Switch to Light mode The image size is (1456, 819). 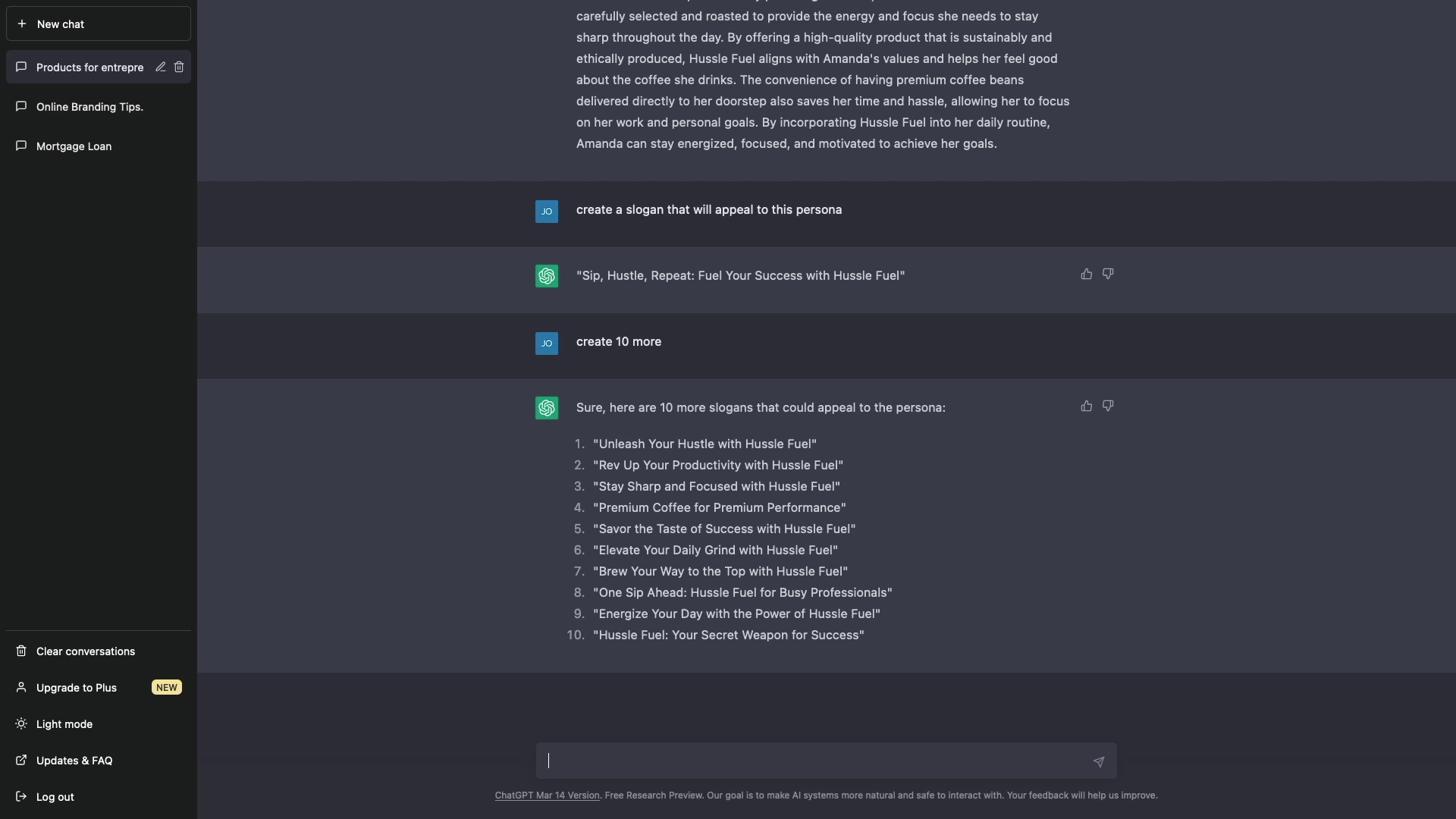coord(64,724)
